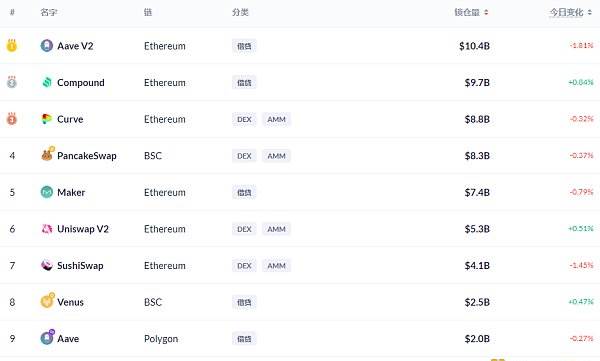600x361 pixels.
Task: Click the 借贷 tag in the Maker row
Action: 244,193
